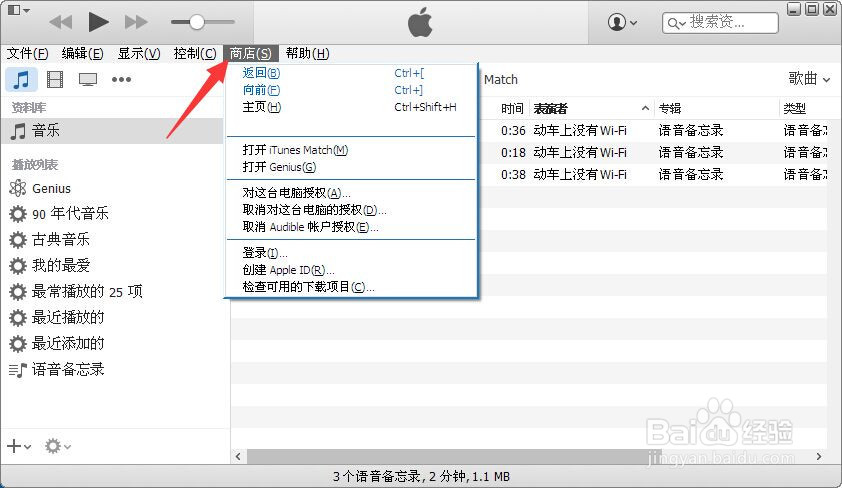Open the 编辑(E) menu
The height and width of the screenshot is (488, 842).
pos(83,53)
